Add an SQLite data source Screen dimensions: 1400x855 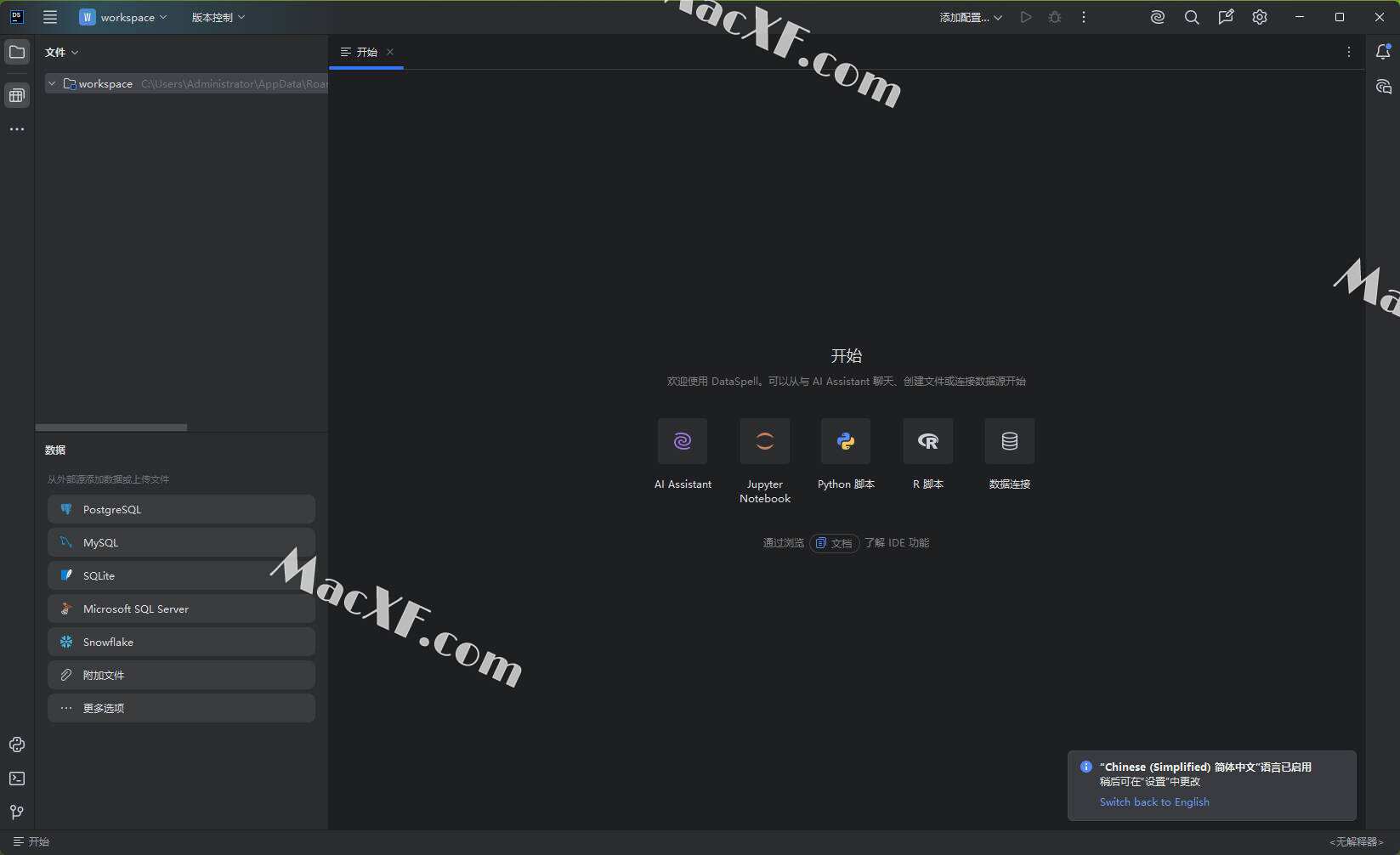(181, 575)
